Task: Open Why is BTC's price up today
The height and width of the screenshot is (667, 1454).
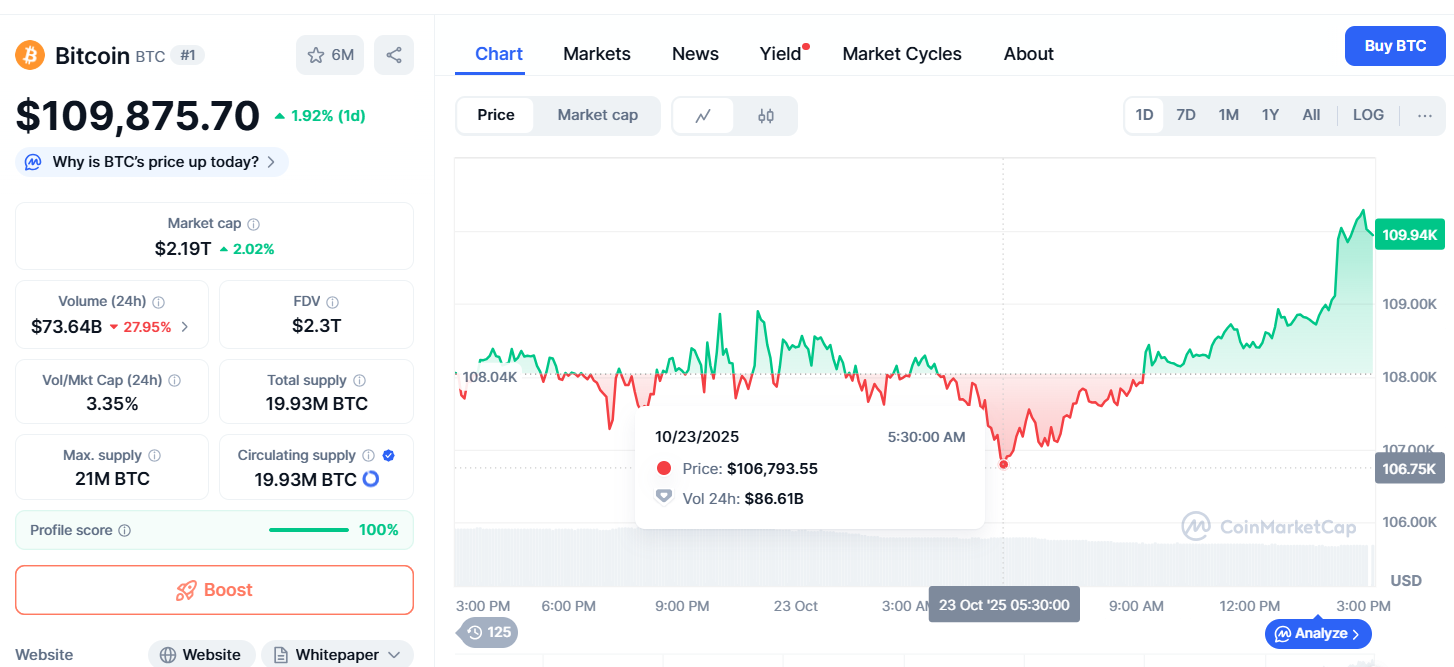Action: (152, 162)
